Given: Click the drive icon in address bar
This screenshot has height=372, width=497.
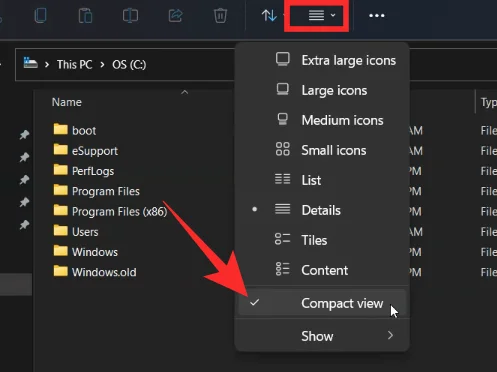Looking at the screenshot, I should point(30,63).
